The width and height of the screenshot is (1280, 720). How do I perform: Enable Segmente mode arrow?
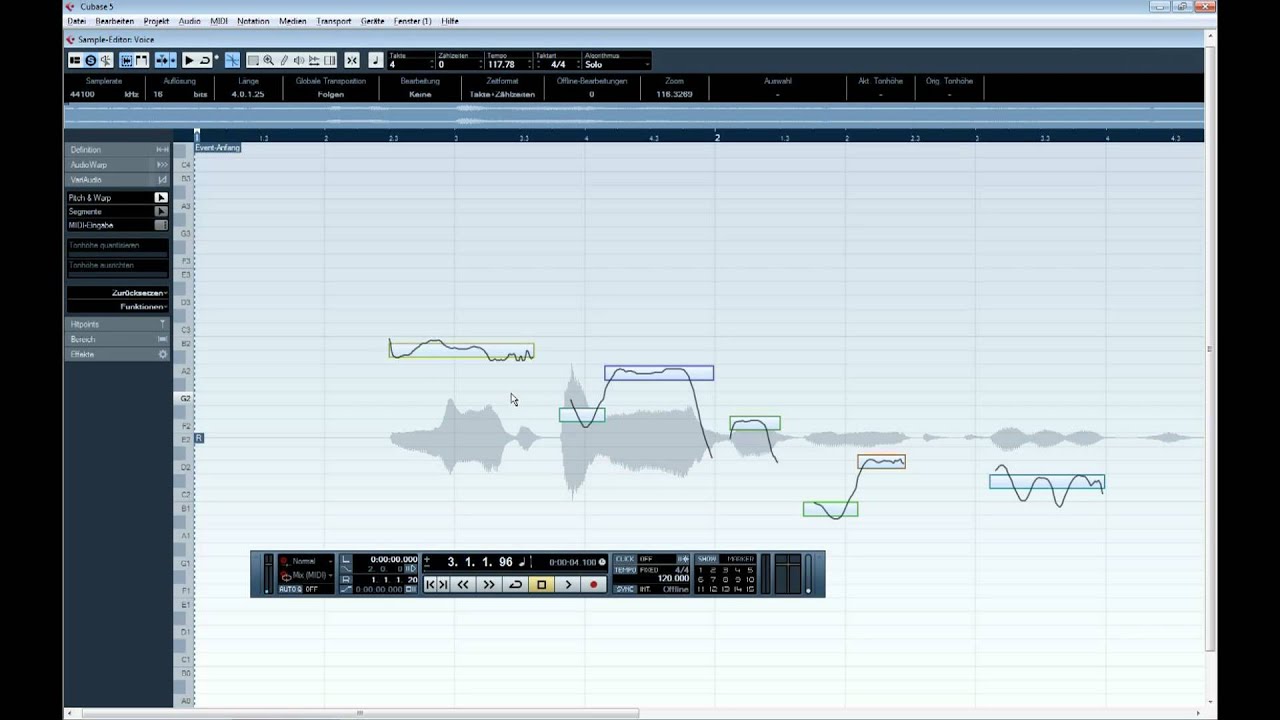[x=161, y=212]
